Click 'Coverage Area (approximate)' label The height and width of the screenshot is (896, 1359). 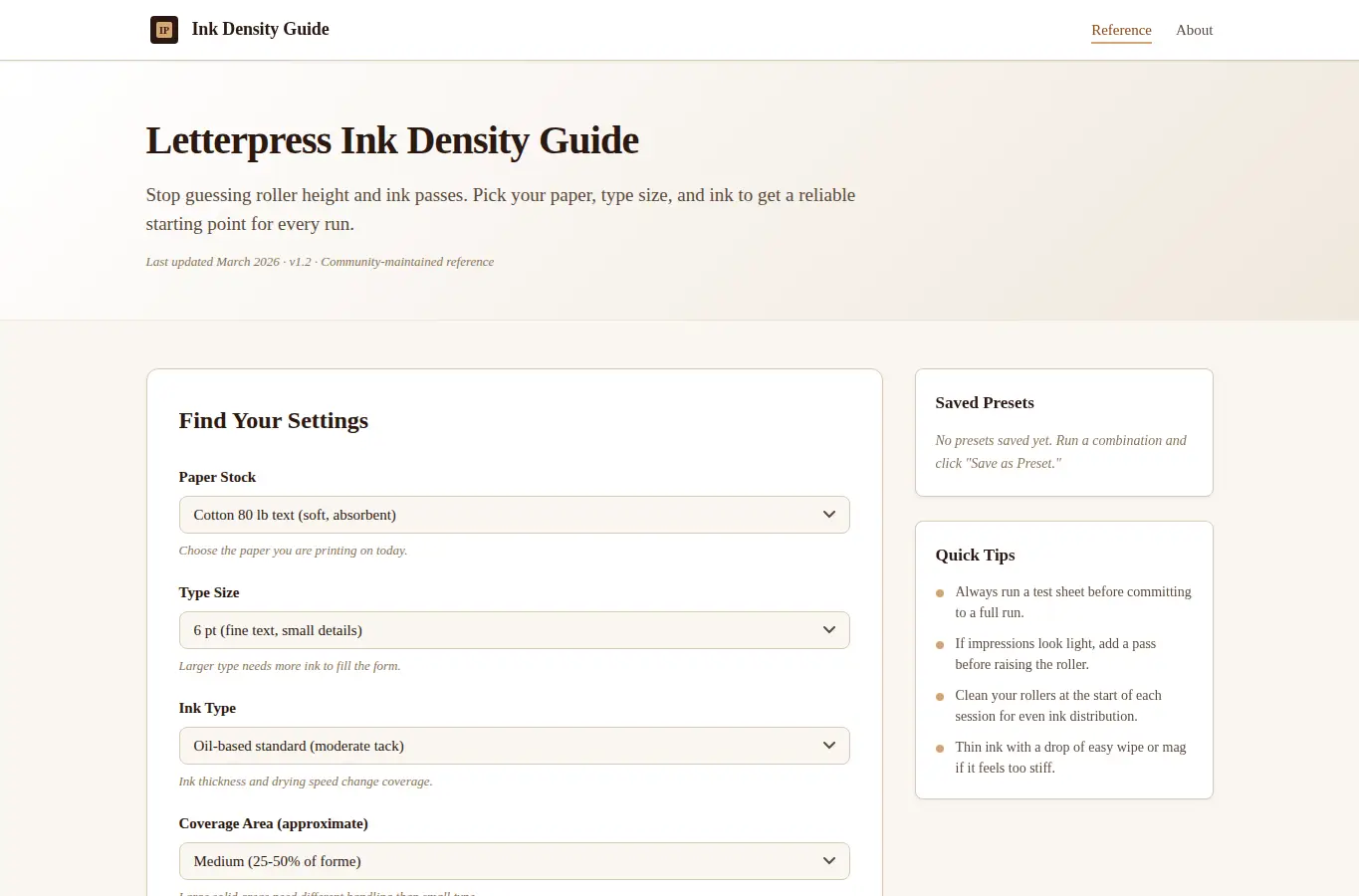[x=274, y=823]
